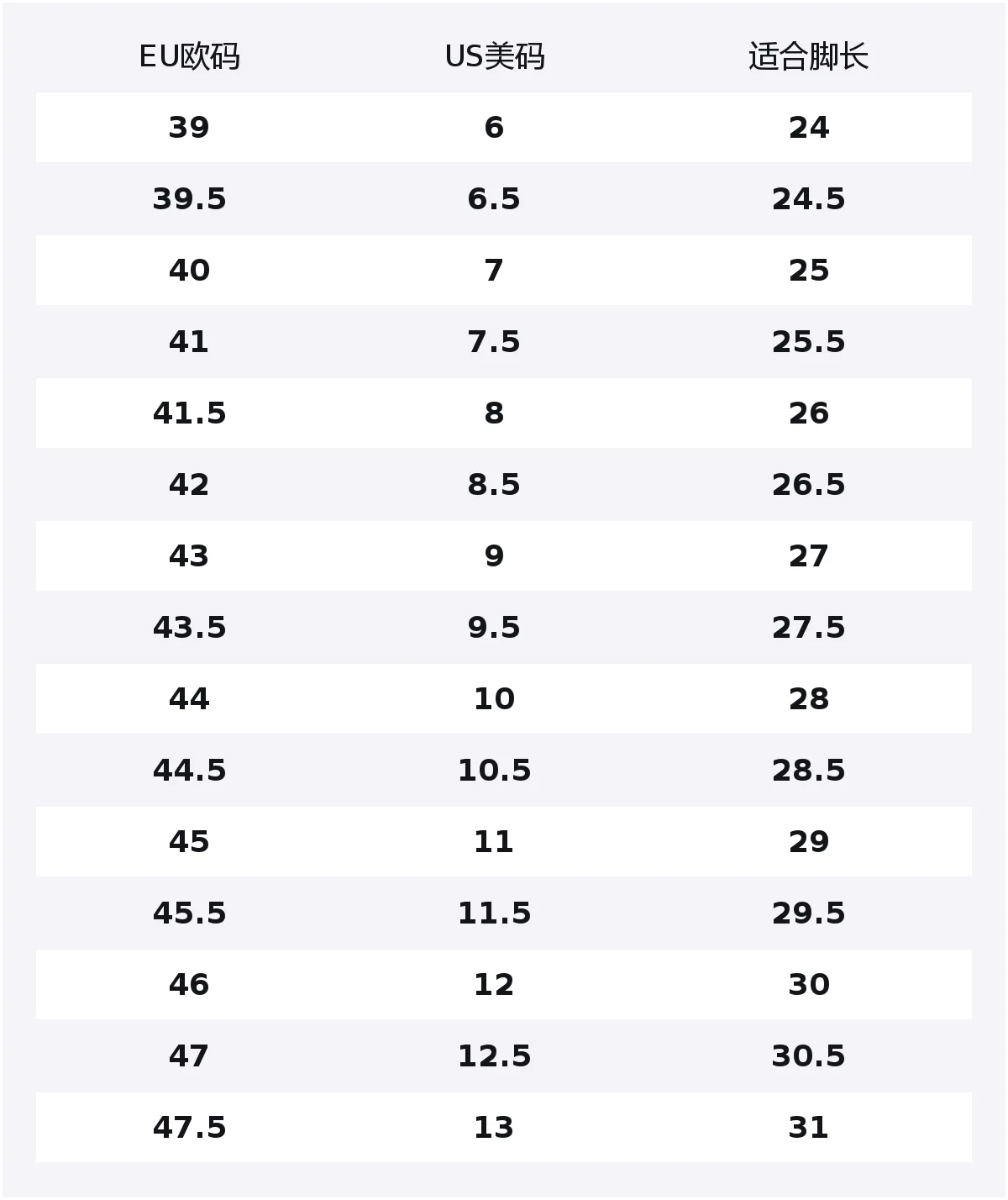Viewport: 1008px width, 1200px height.
Task: Select EU size 47 cell
Action: (189, 1056)
